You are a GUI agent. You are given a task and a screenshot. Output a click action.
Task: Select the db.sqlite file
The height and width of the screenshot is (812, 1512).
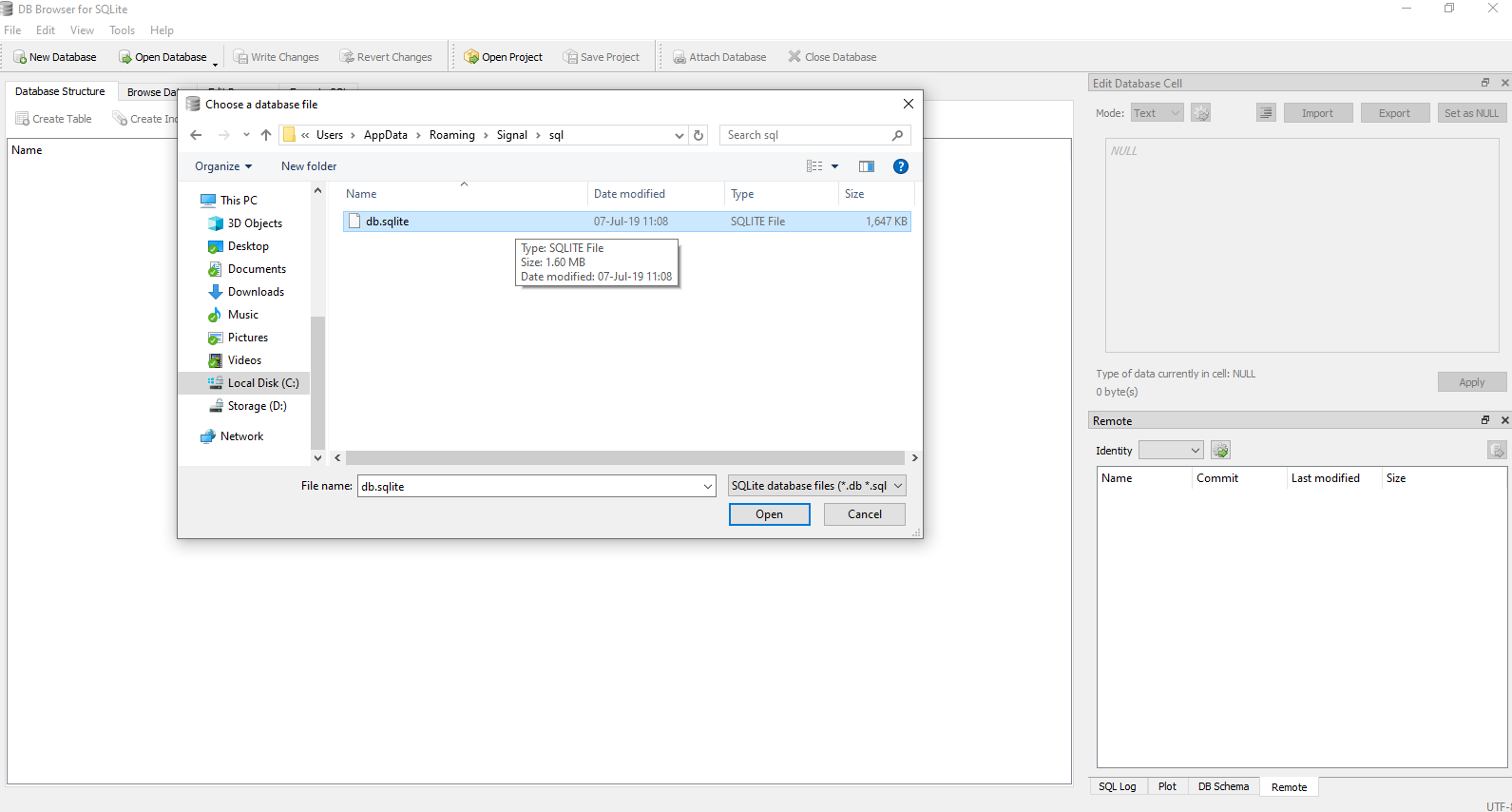(x=627, y=222)
